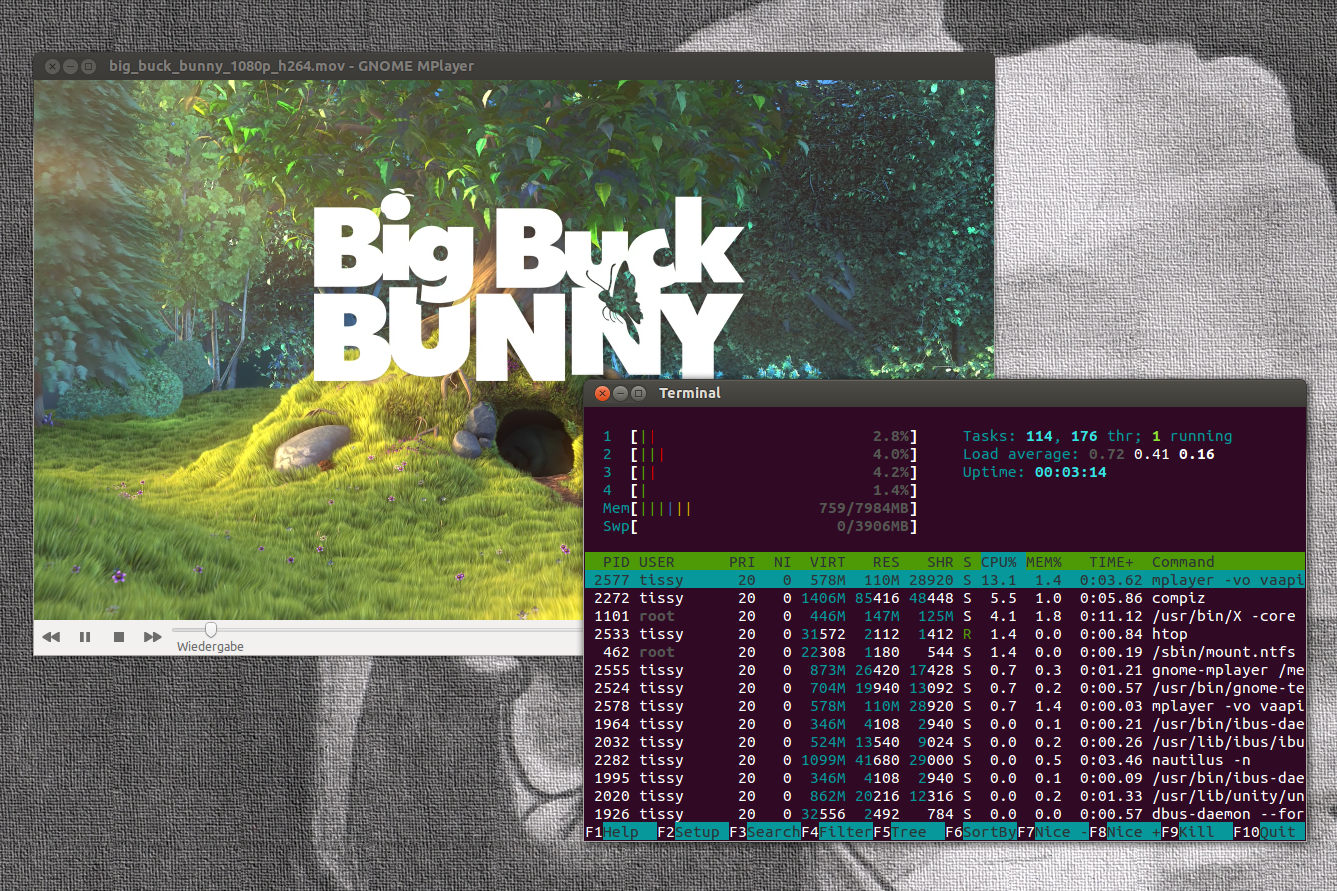
Task: Sort by the PID column header
Action: [x=616, y=562]
